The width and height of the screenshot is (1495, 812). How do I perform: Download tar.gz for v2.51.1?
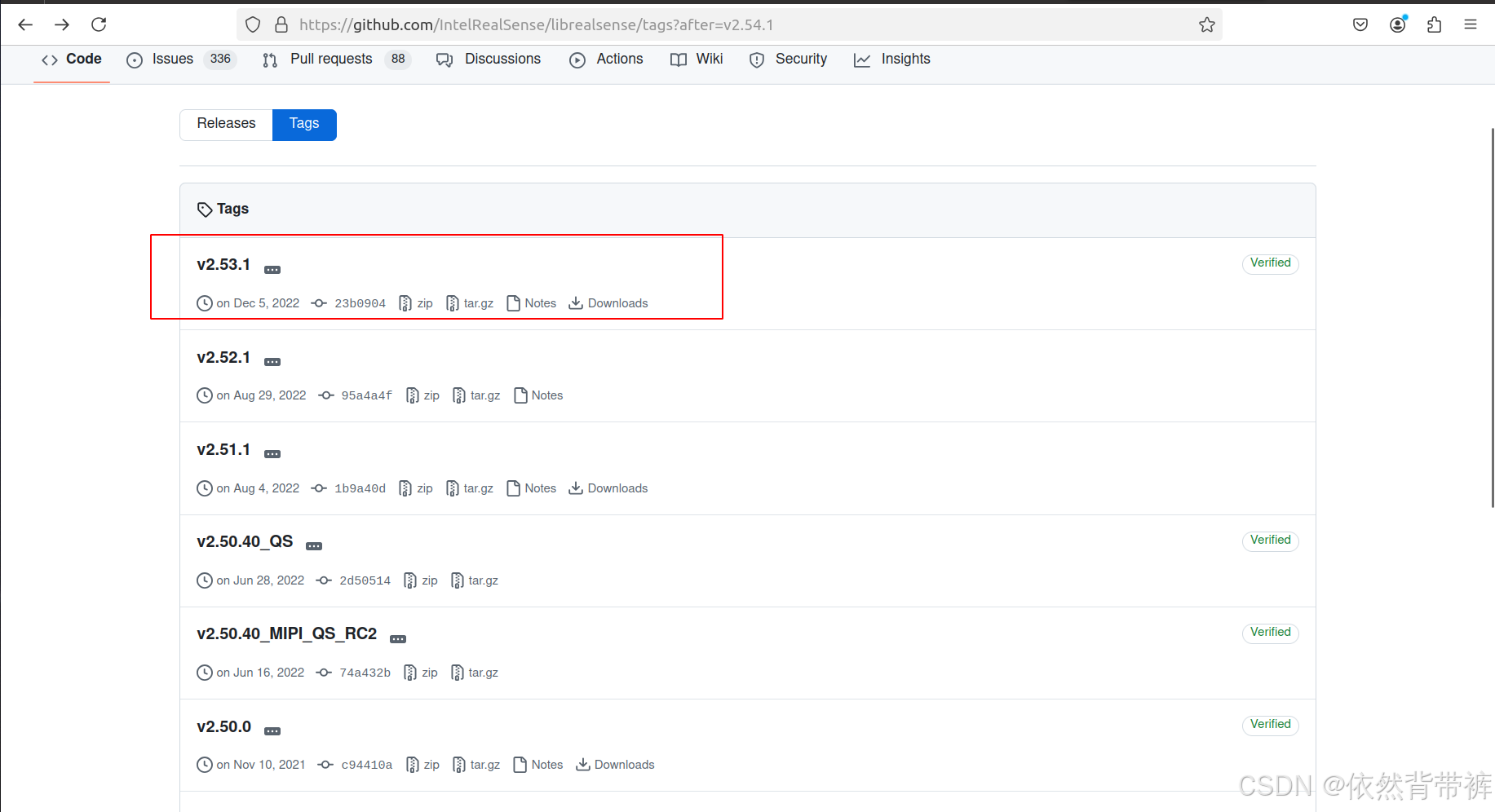(x=470, y=488)
